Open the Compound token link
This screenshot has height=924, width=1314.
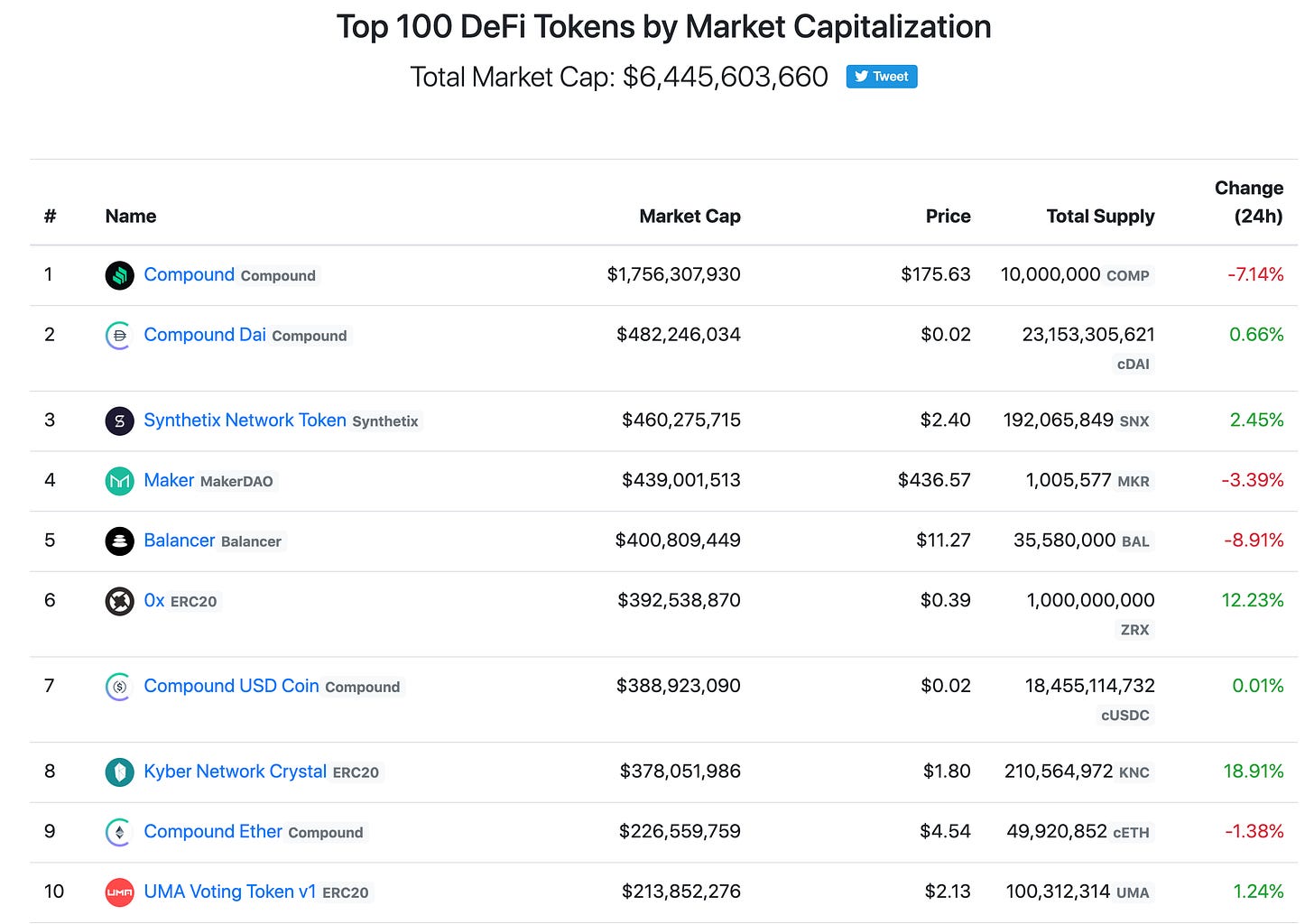point(189,274)
